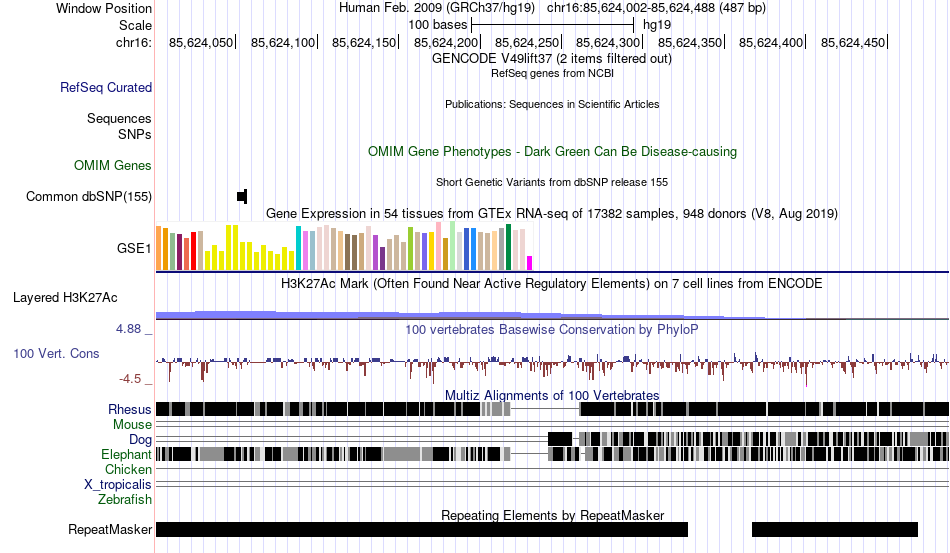Open the Layered H3K27Ac track label

pyautogui.click(x=65, y=297)
